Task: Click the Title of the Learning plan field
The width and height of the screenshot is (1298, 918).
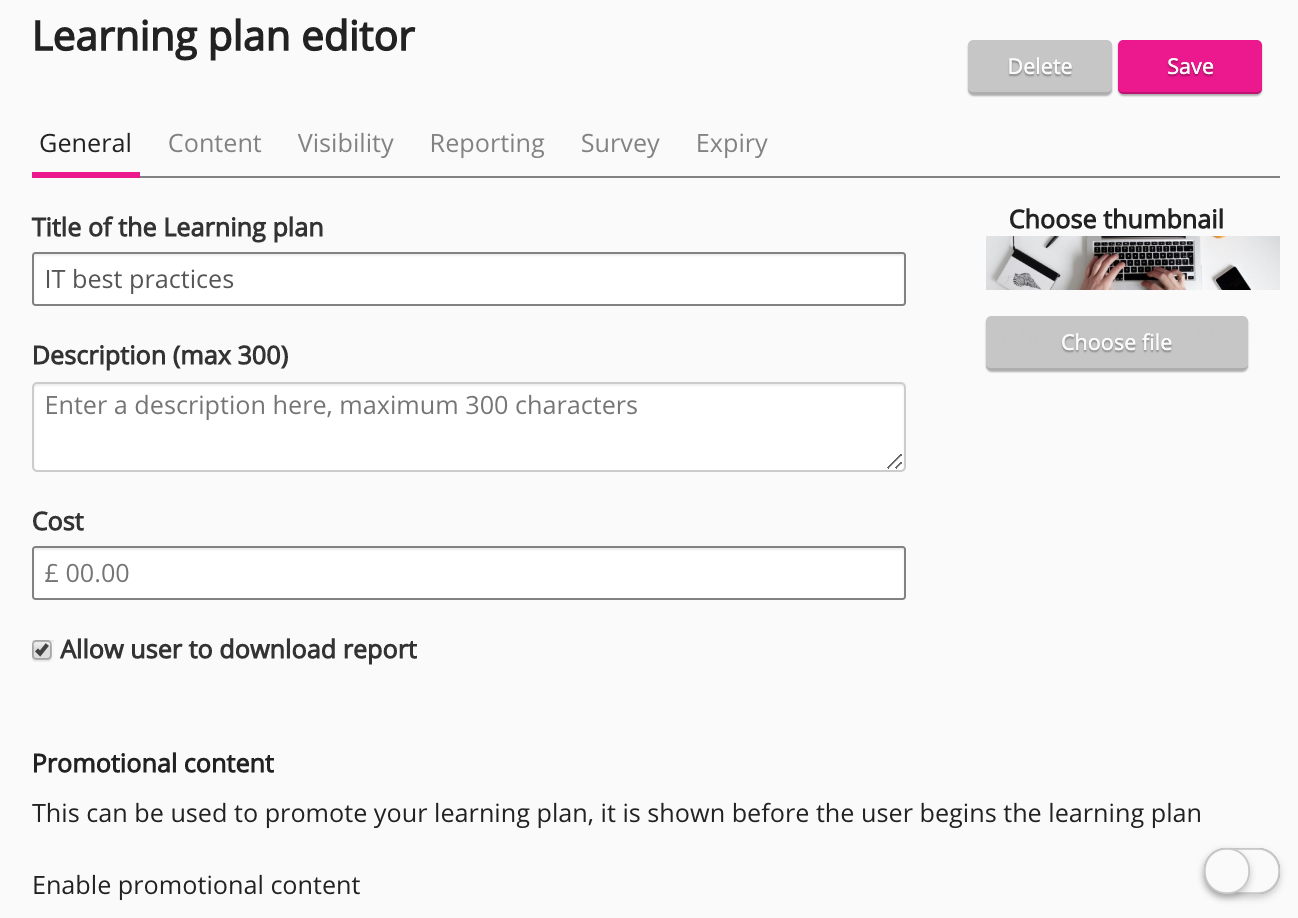Action: pyautogui.click(x=468, y=279)
